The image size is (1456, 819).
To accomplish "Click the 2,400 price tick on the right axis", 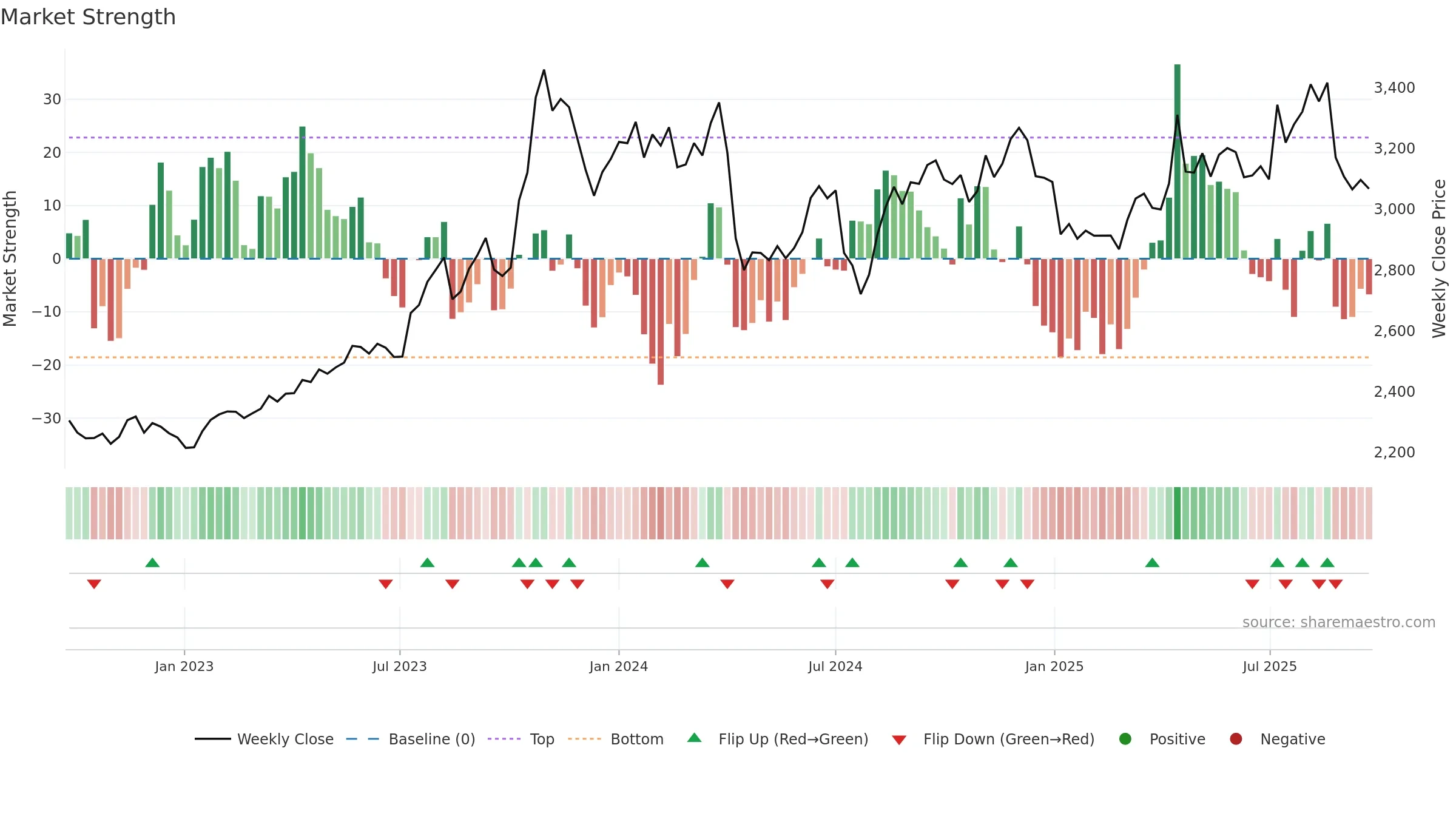I will click(1395, 392).
